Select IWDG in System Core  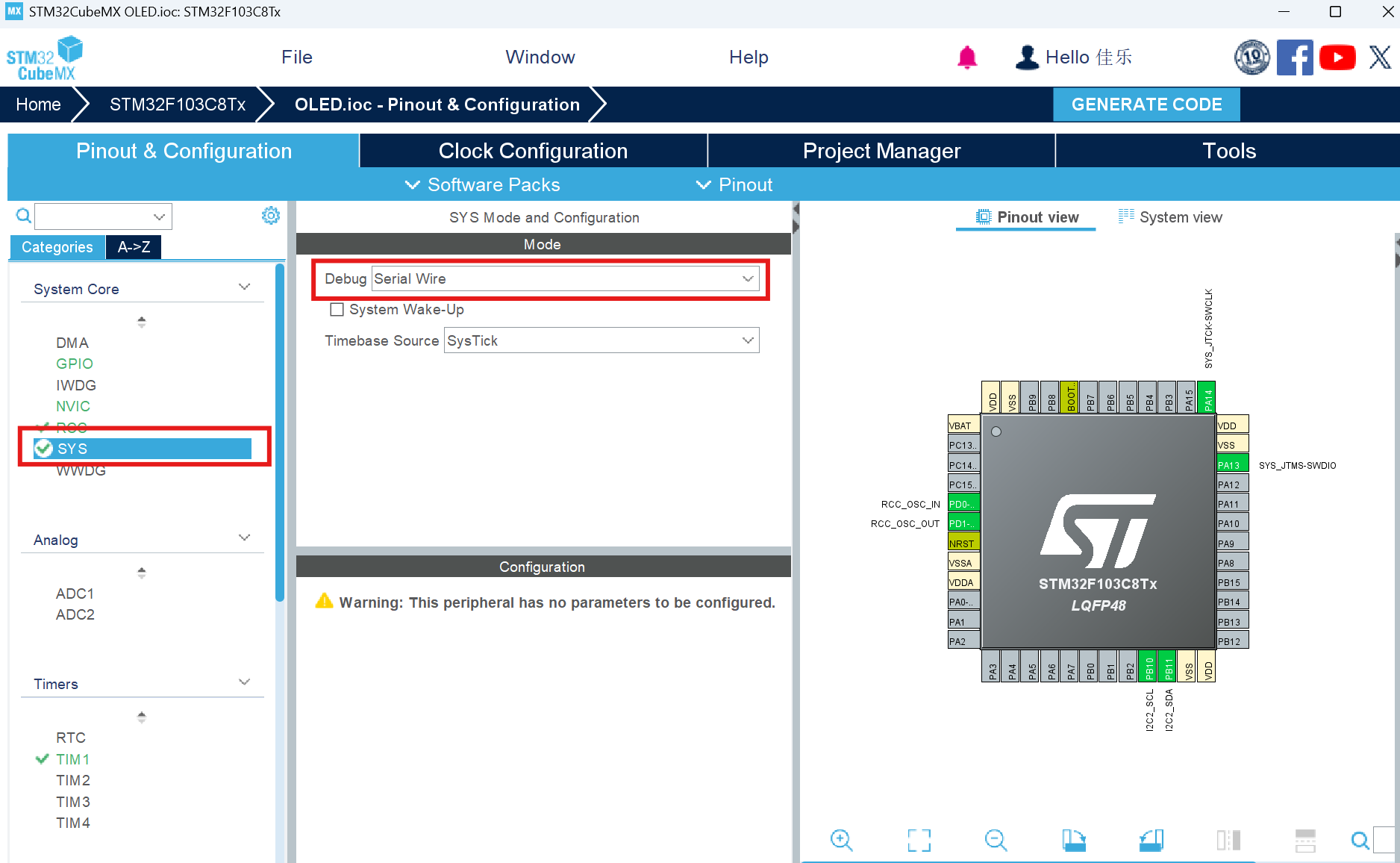click(76, 385)
